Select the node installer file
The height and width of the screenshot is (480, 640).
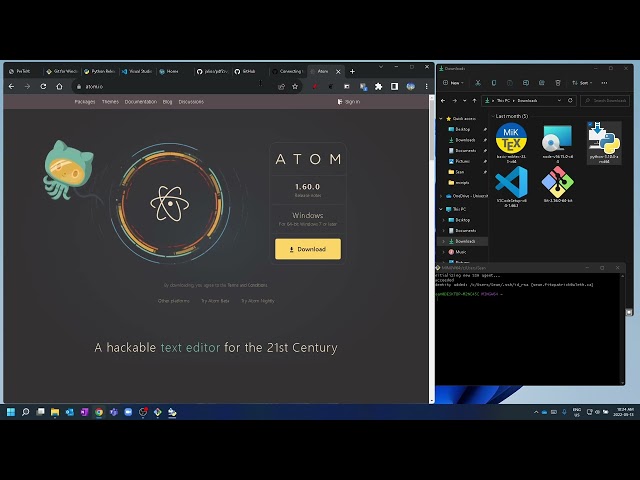point(558,143)
